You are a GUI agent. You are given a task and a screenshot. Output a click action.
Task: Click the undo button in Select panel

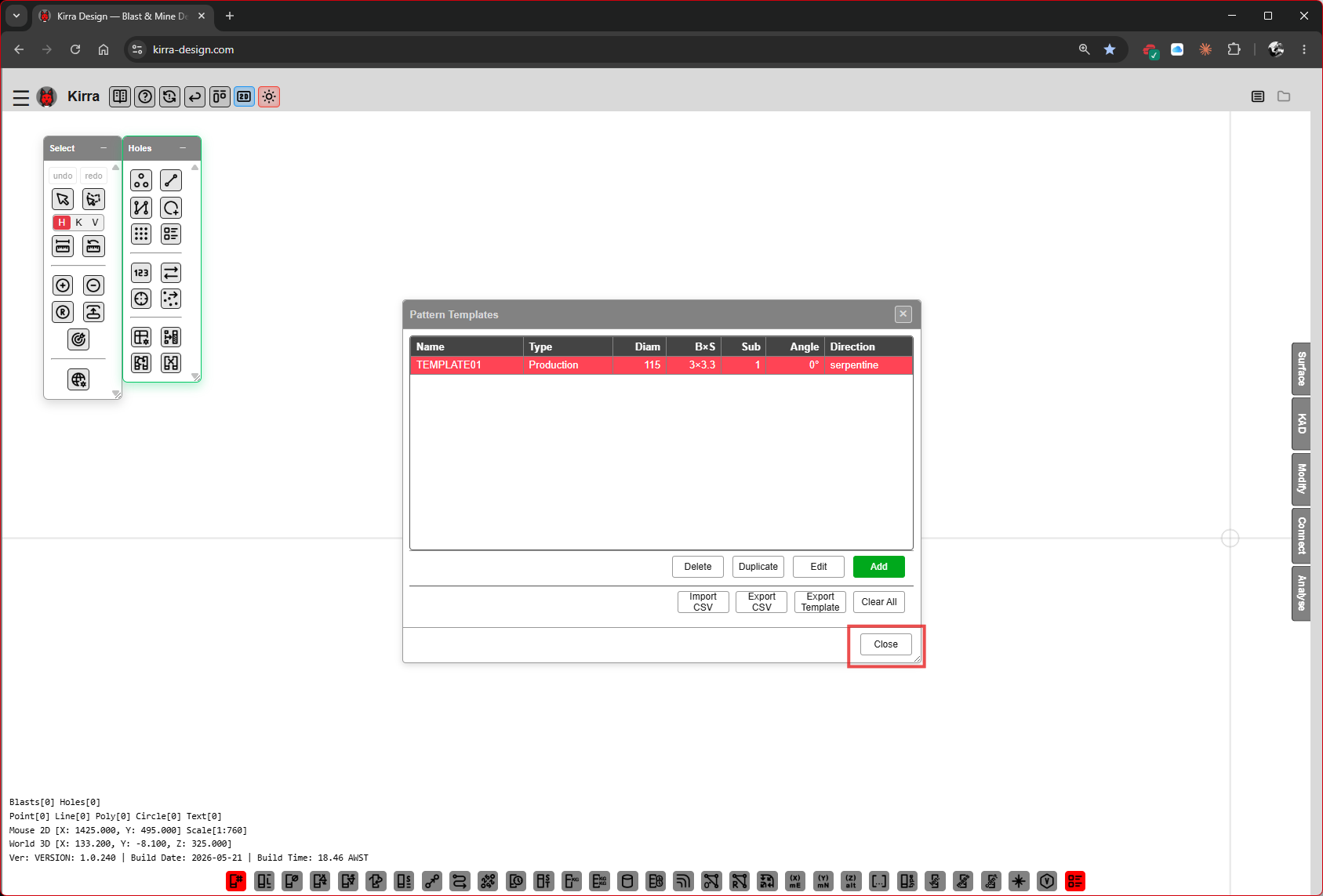[63, 176]
